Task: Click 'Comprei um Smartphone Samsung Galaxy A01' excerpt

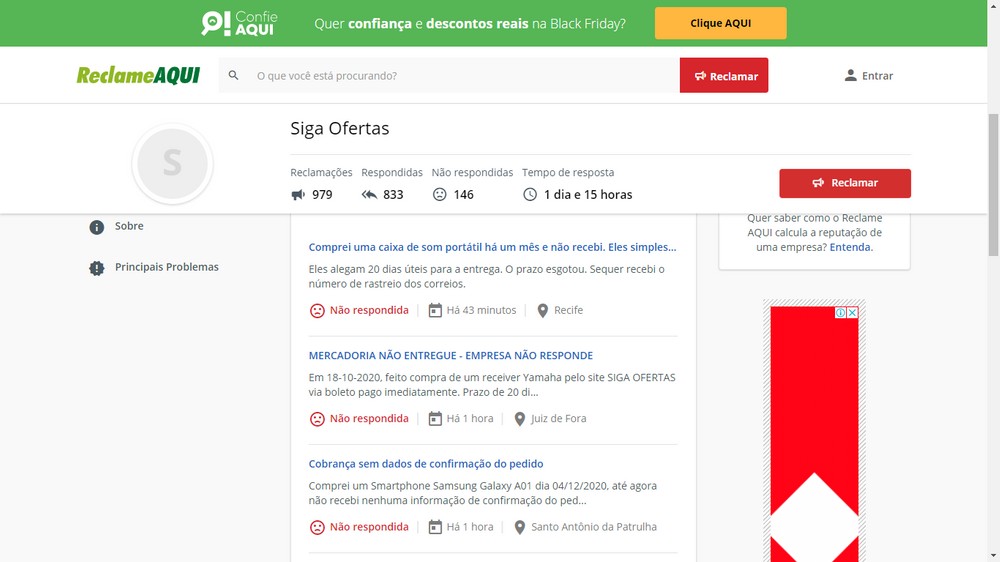Action: tap(483, 493)
